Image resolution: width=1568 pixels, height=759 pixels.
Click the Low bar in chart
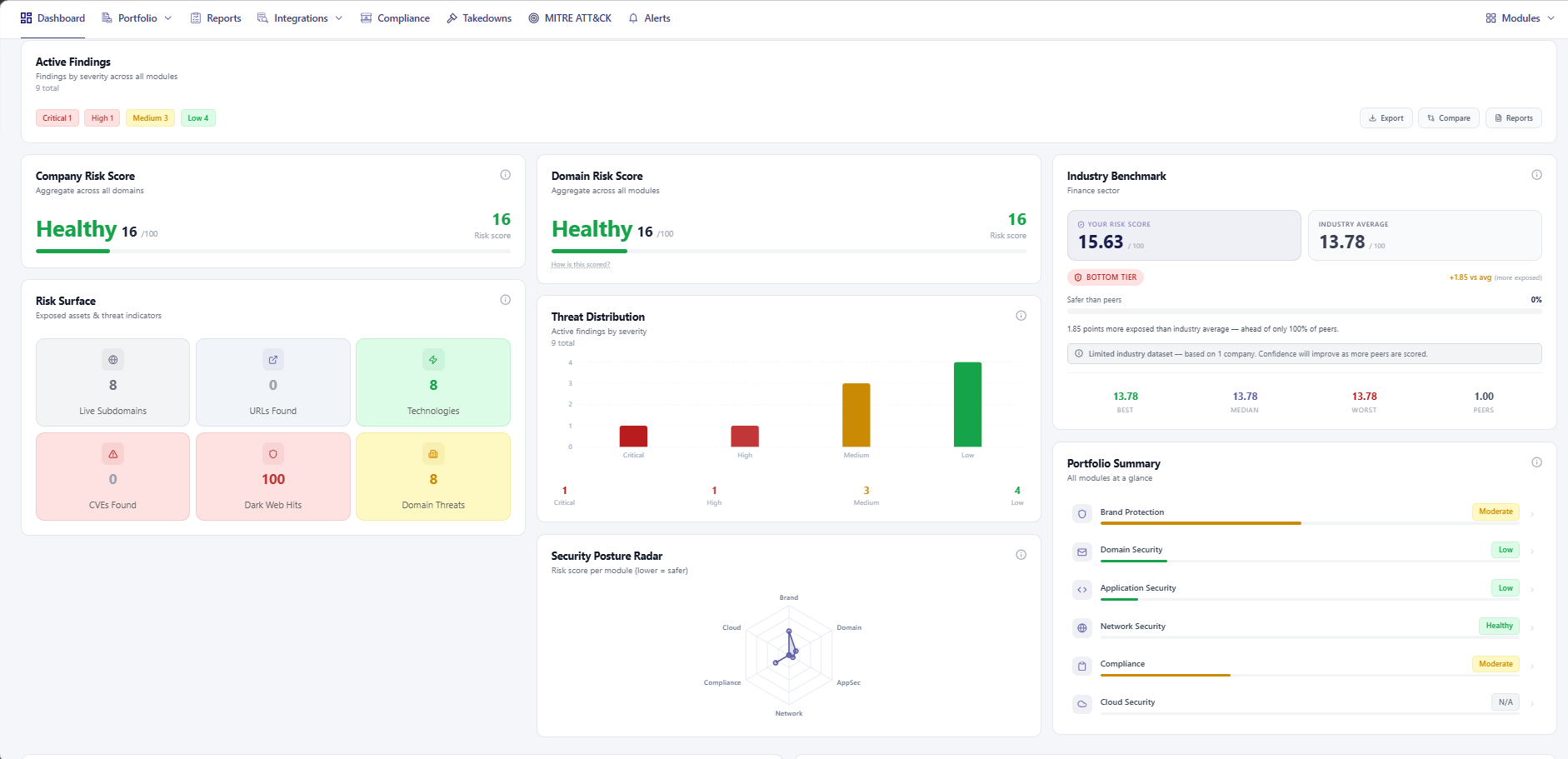click(967, 405)
